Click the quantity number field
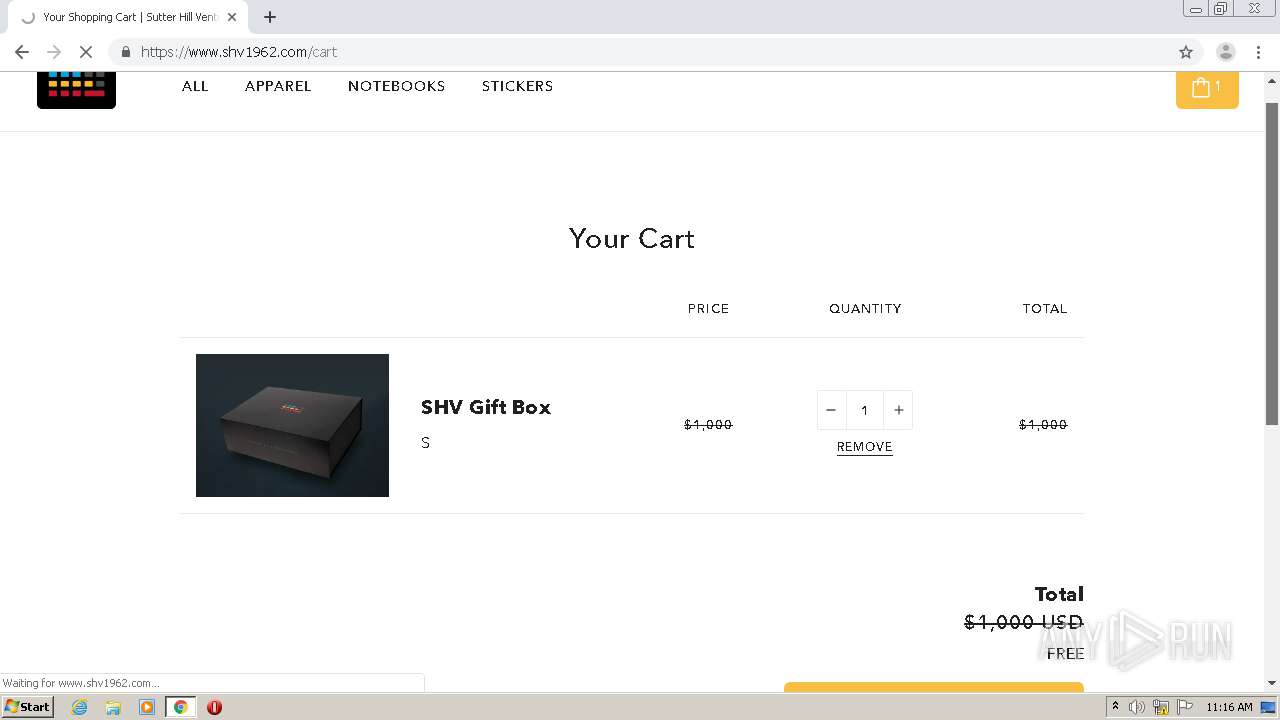Viewport: 1280px width, 720px height. [864, 410]
